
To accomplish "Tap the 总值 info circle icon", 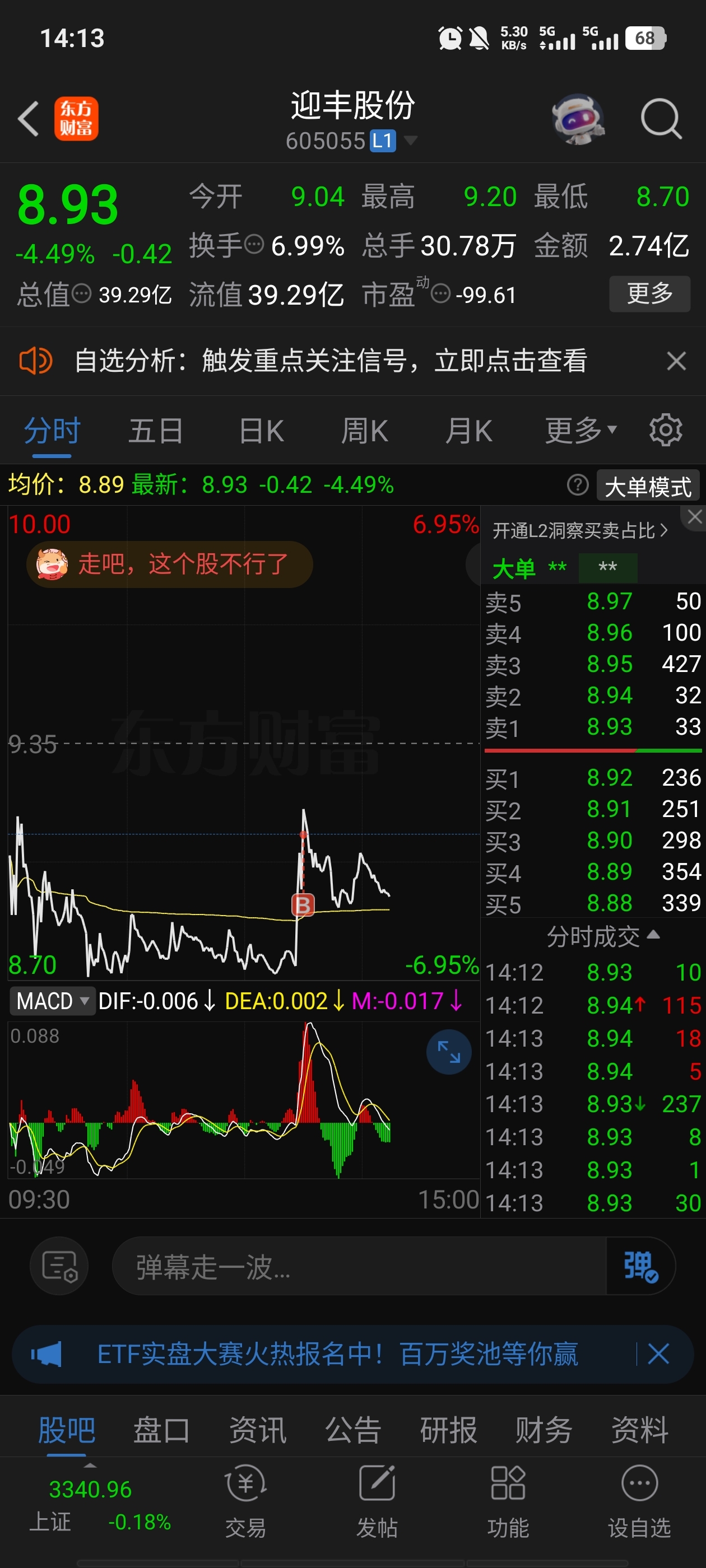I will coord(81,294).
